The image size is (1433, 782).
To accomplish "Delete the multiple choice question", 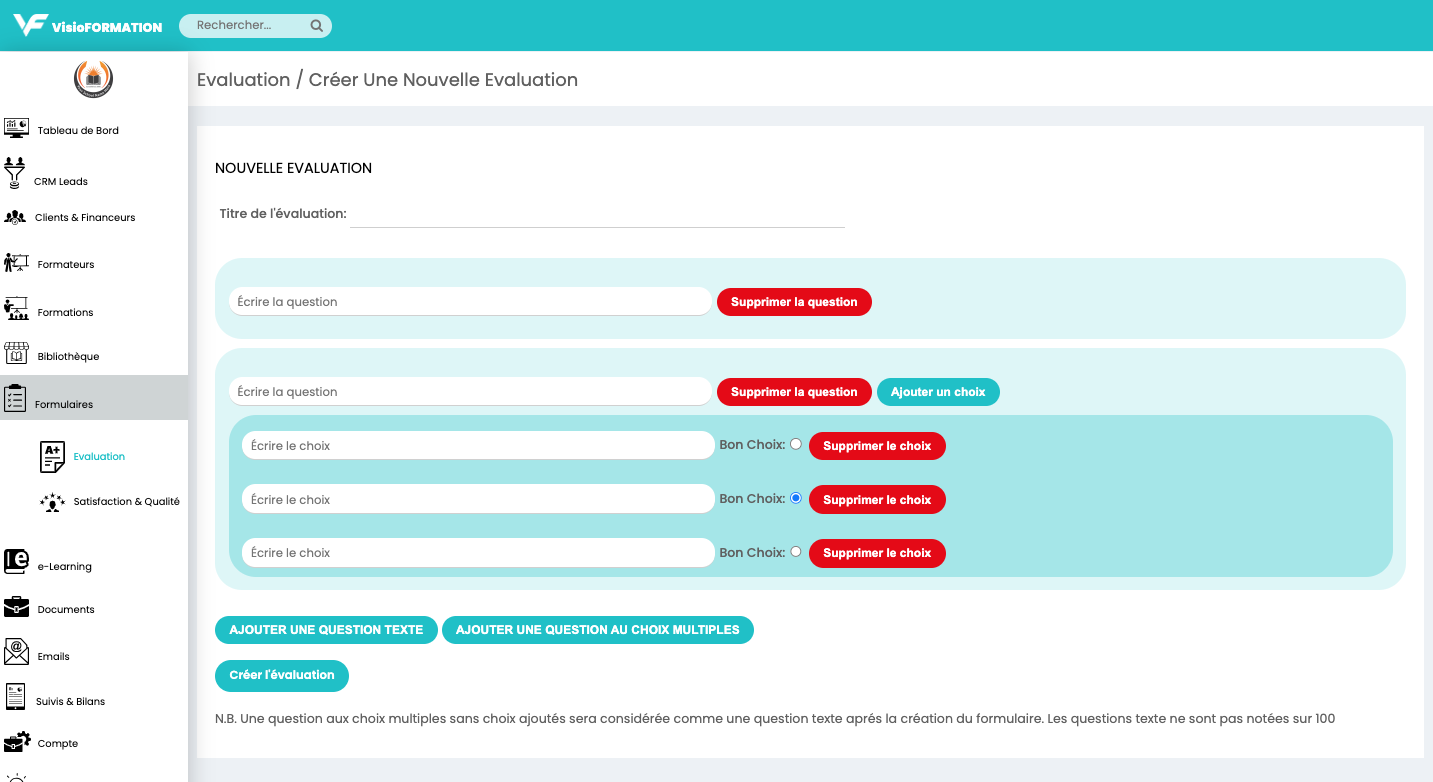I will 794,392.
